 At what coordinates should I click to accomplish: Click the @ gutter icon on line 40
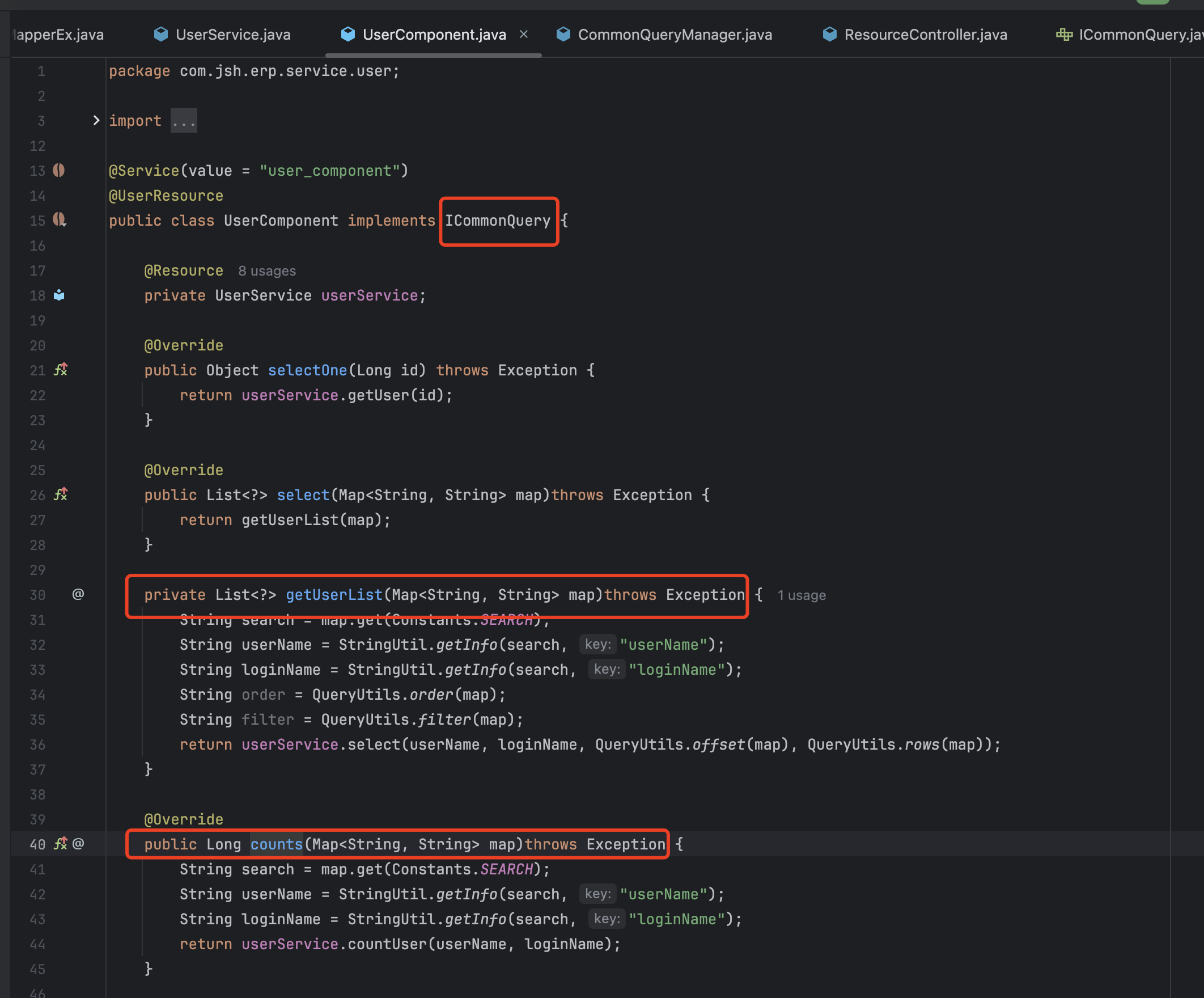[x=79, y=844]
